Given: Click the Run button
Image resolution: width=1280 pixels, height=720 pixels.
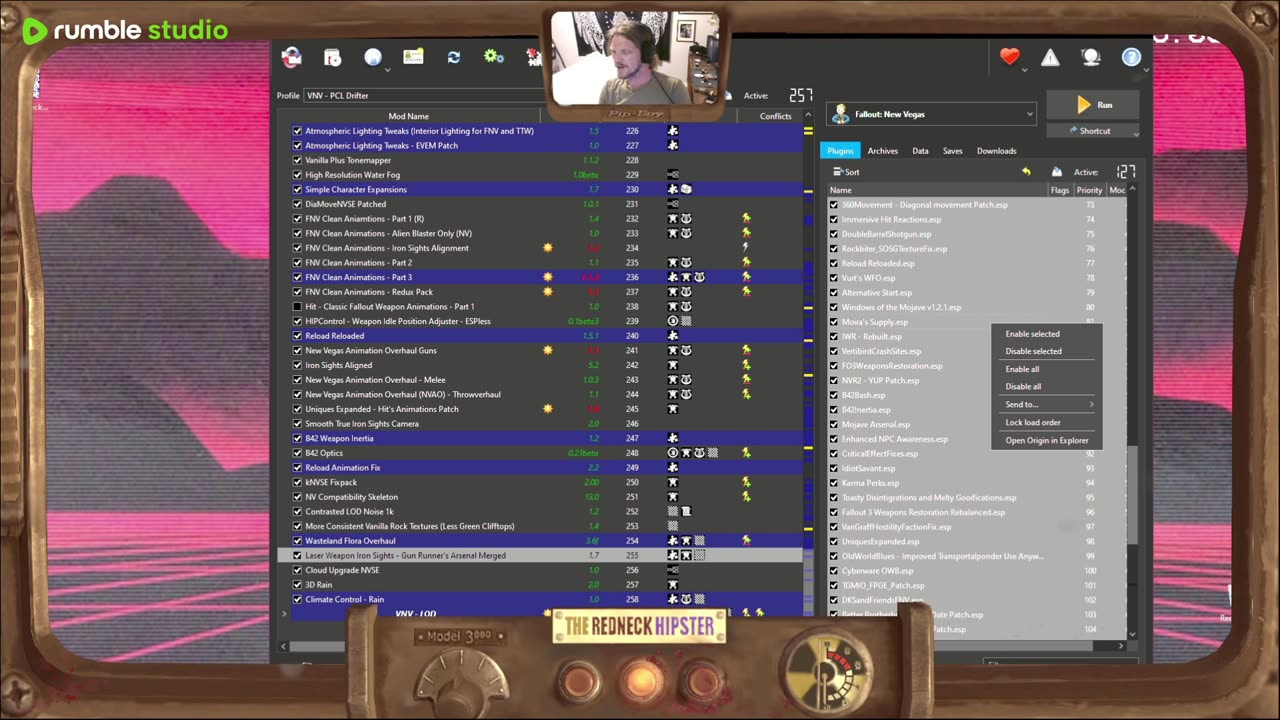Looking at the screenshot, I should tap(1093, 105).
